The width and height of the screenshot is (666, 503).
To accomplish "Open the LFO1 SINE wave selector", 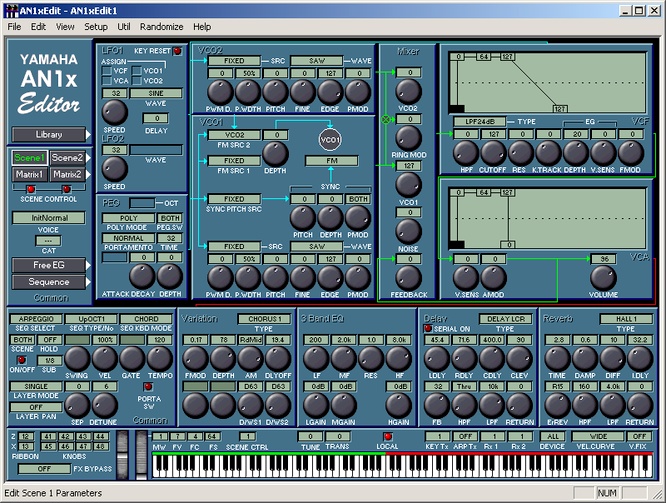I will [156, 93].
